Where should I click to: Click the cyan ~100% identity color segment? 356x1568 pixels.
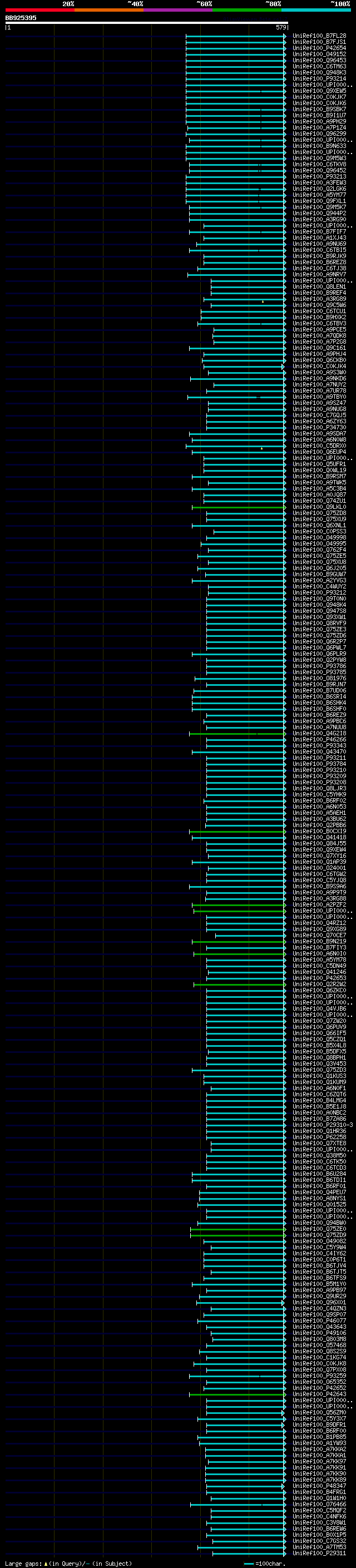pyautogui.click(x=316, y=10)
